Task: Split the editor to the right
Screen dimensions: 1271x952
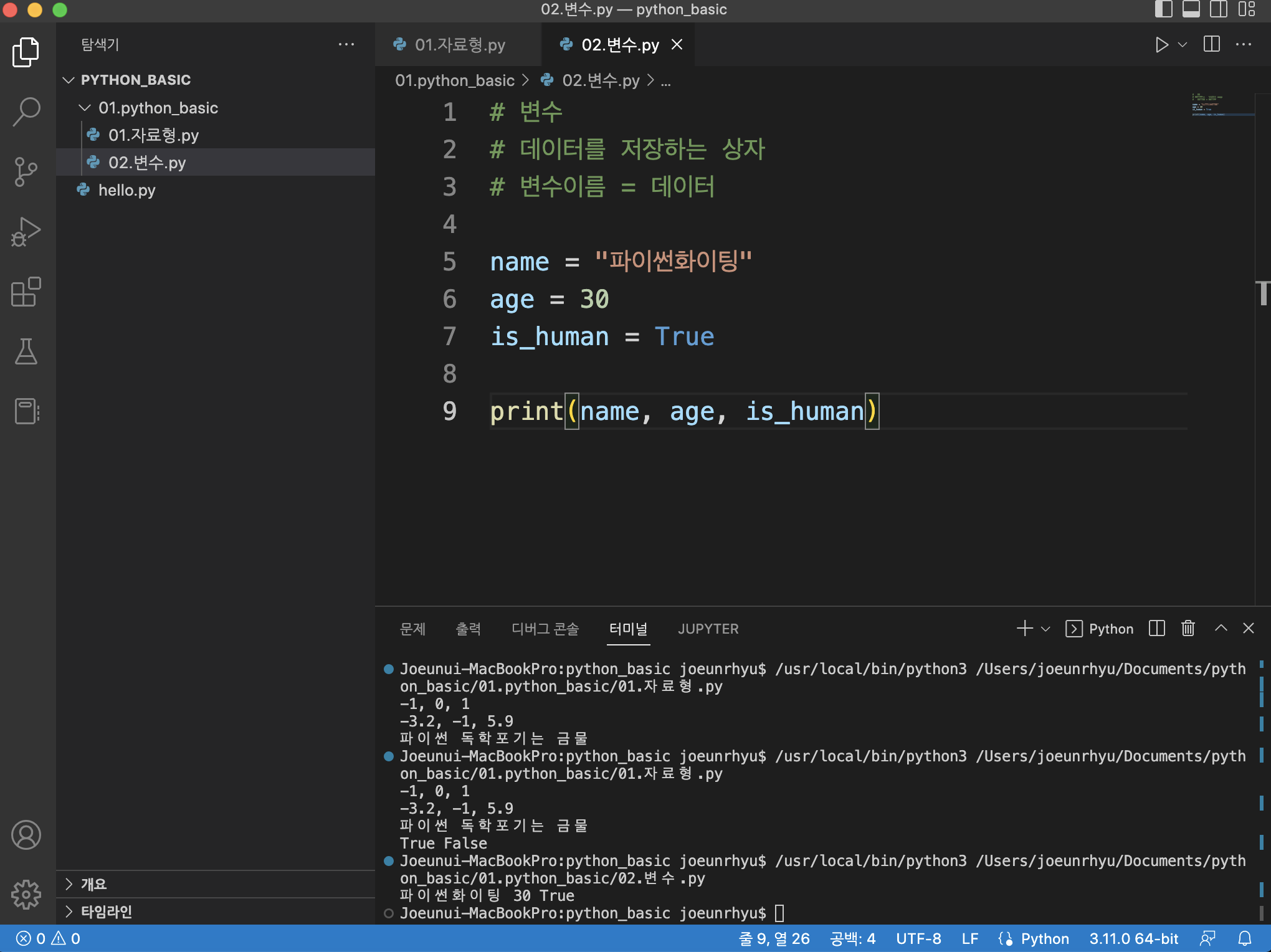Action: pos(1212,45)
